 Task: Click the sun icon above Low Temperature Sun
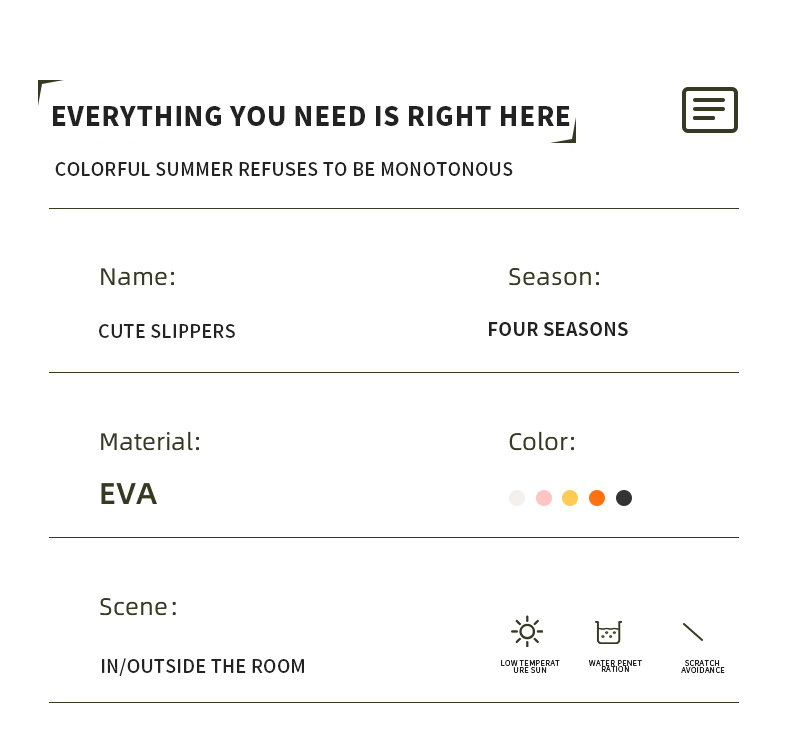527,632
